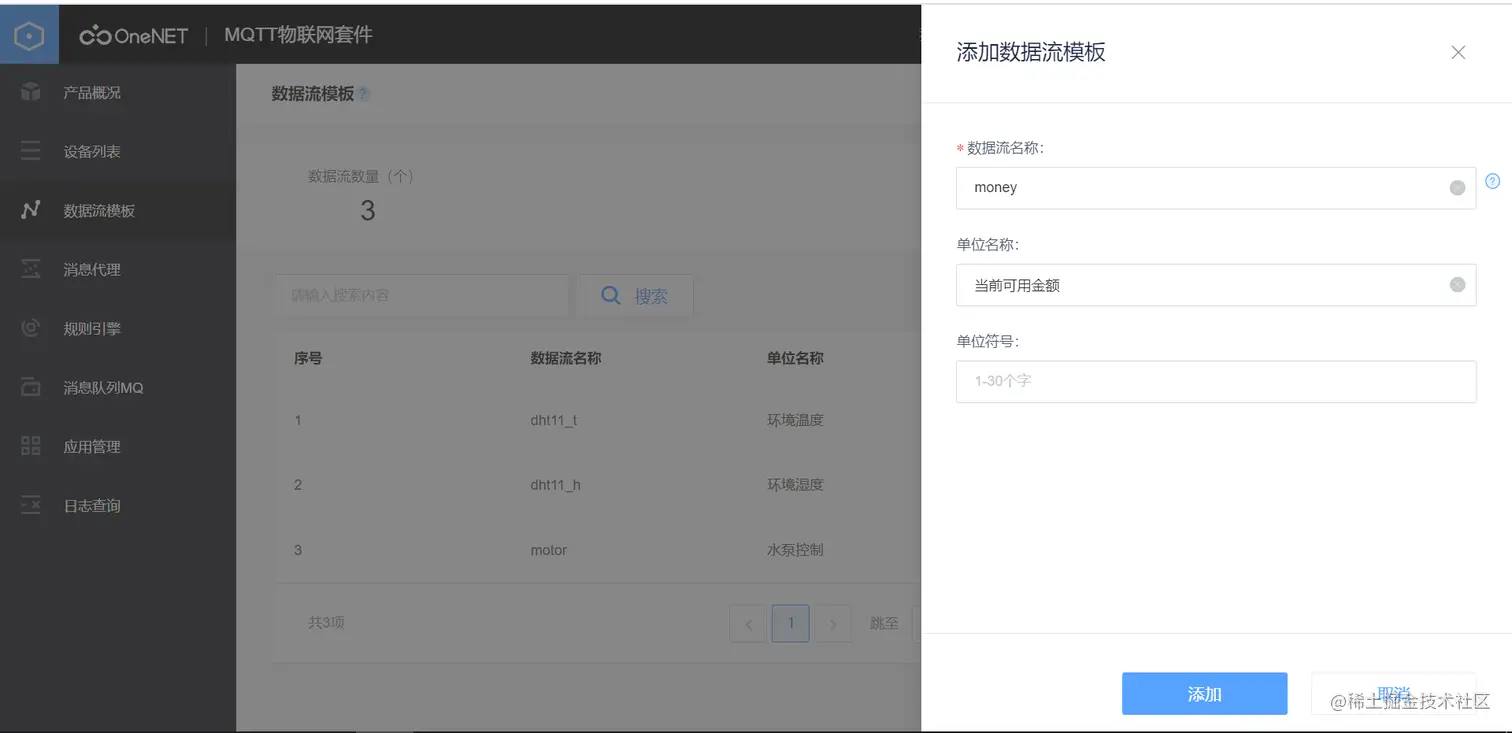This screenshot has width=1512, height=733.
Task: Click the 序号 column header
Action: (308, 358)
